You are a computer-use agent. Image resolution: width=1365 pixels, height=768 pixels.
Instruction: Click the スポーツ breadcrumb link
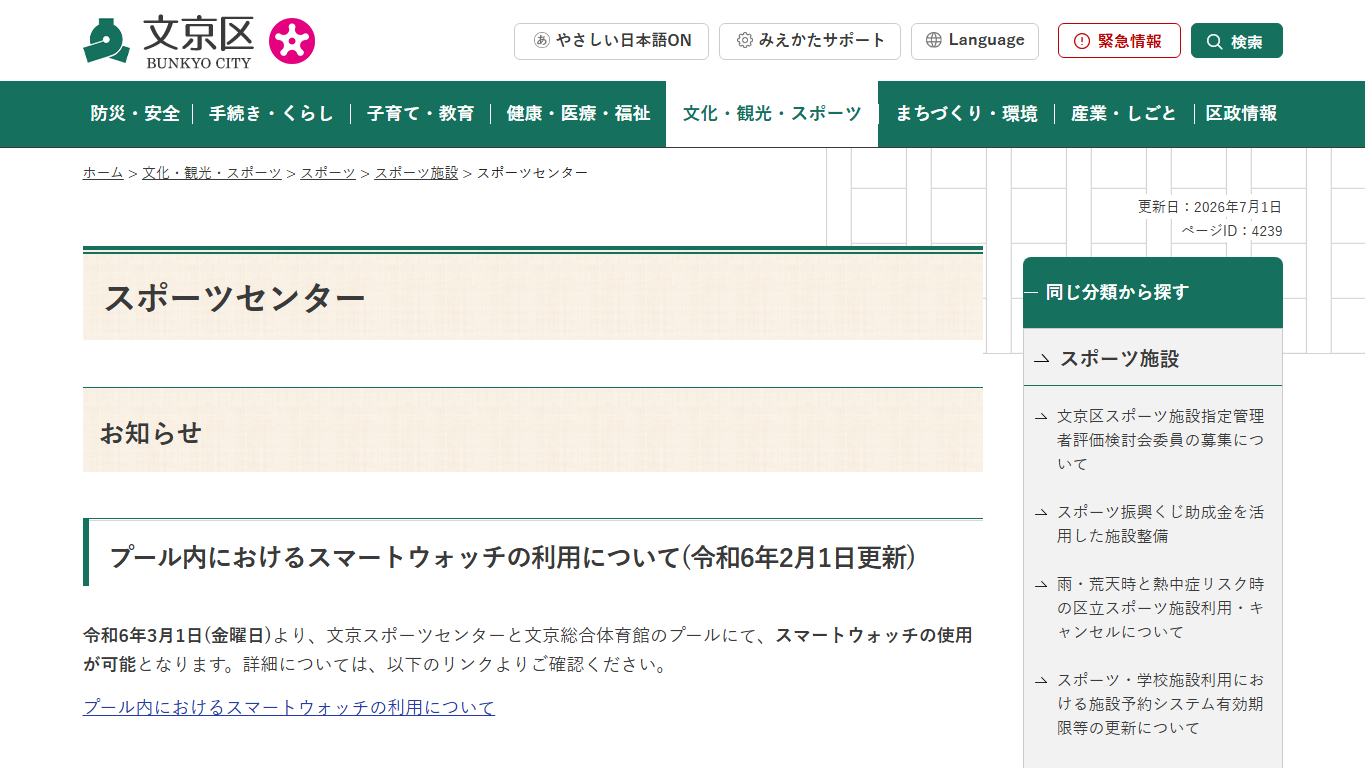[328, 173]
